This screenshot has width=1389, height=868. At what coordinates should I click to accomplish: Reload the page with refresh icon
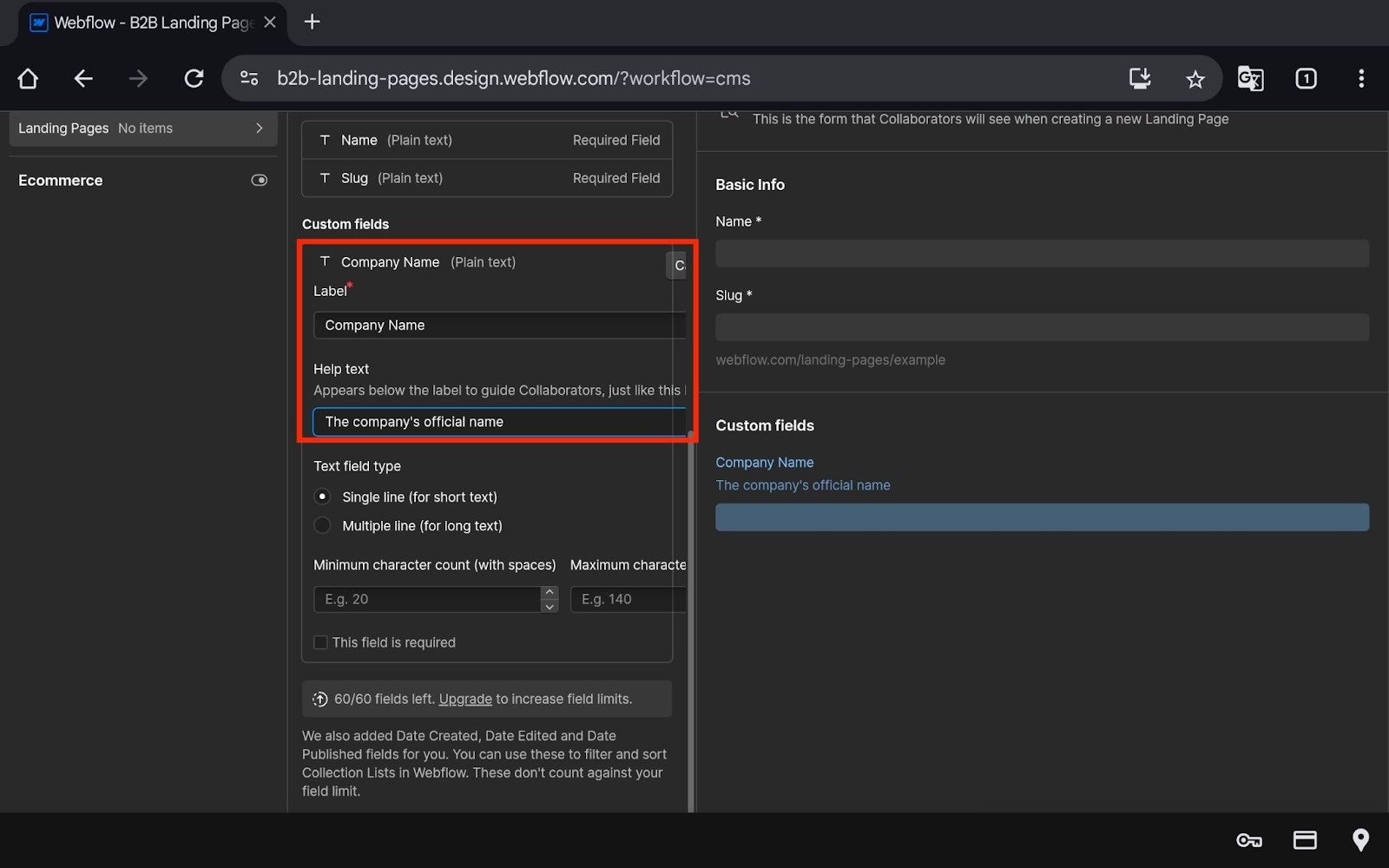point(194,79)
